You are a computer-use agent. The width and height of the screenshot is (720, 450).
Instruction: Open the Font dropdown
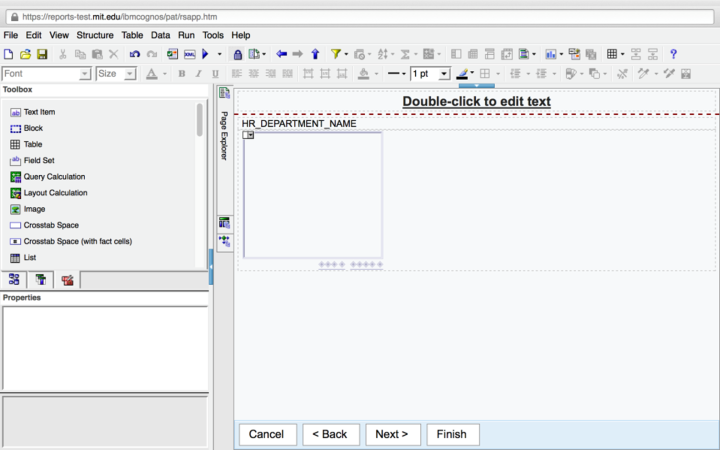click(85, 74)
